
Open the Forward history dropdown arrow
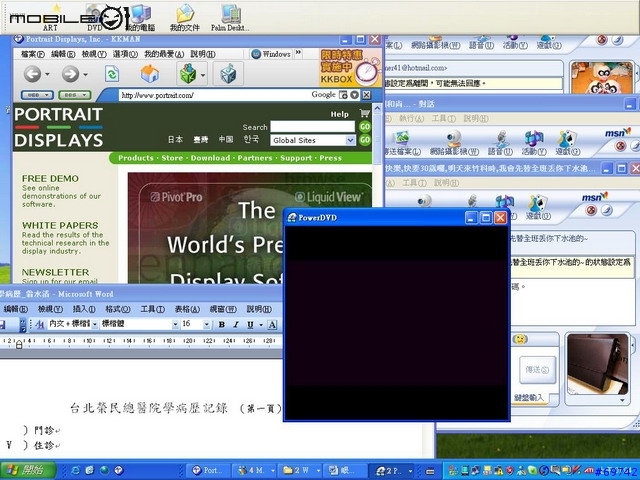pyautogui.click(x=86, y=75)
